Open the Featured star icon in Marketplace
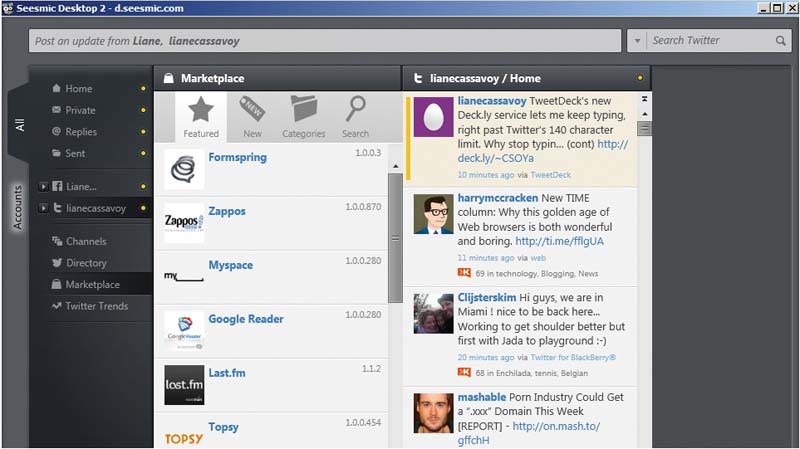800x449 pixels. coord(201,109)
